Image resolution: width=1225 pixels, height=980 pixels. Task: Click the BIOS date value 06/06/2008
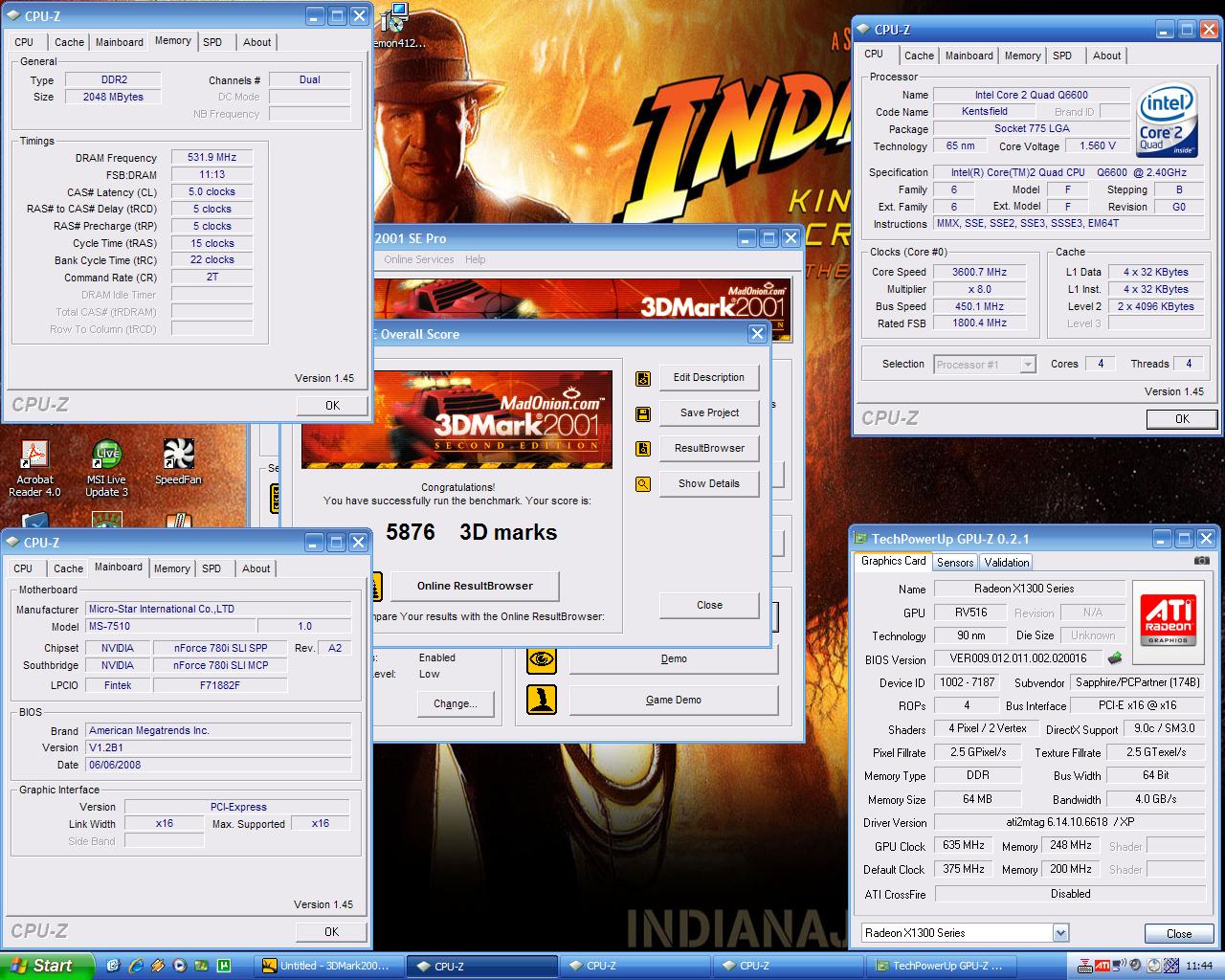[218, 766]
